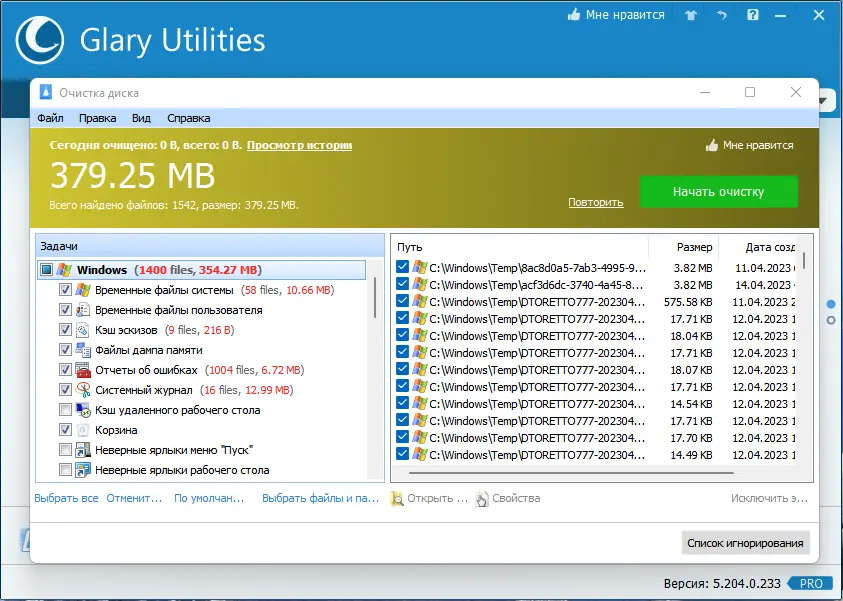
Task: Click the Выбрать файлы и па… link
Action: (x=320, y=498)
